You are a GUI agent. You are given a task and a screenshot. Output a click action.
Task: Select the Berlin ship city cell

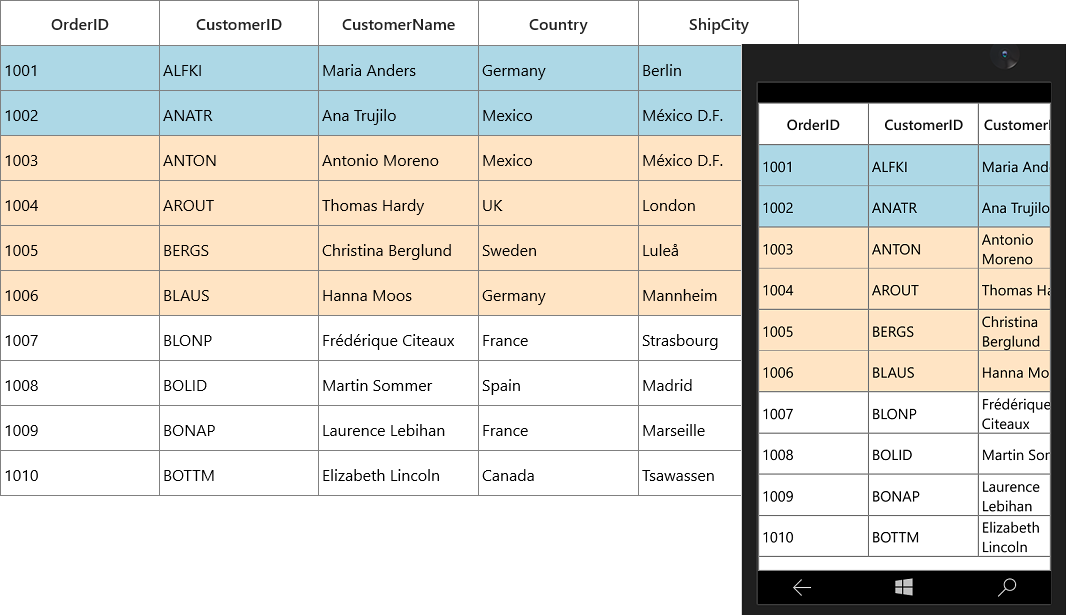[690, 69]
